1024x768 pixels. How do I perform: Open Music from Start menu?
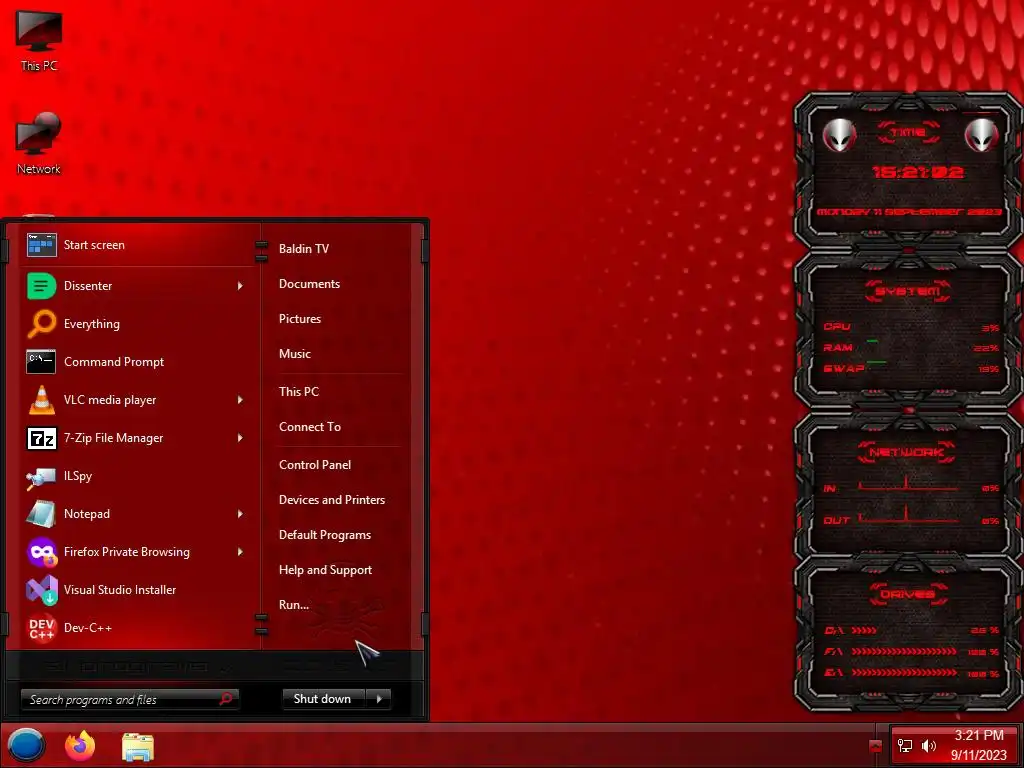[295, 354]
